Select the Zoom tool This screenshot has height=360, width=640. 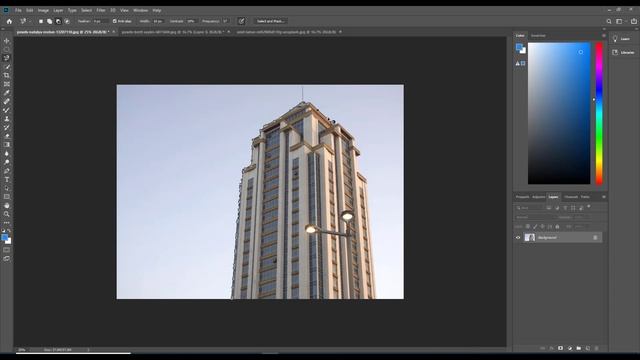click(x=7, y=214)
